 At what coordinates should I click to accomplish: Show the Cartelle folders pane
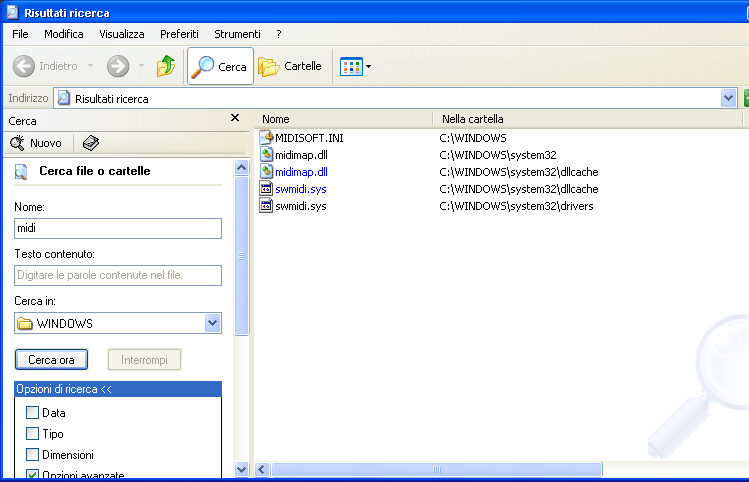(x=290, y=66)
